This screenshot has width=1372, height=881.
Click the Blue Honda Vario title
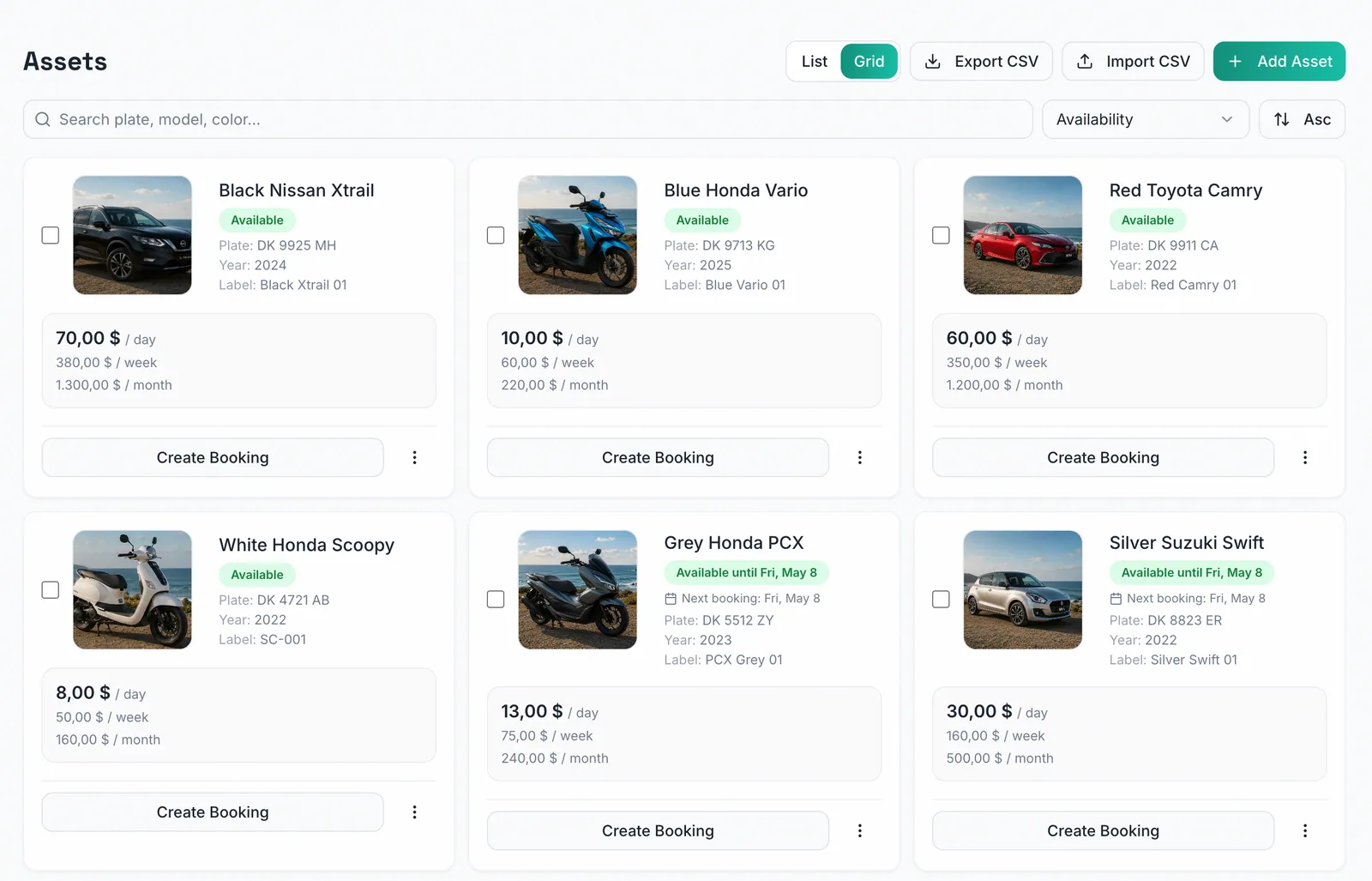tap(736, 190)
